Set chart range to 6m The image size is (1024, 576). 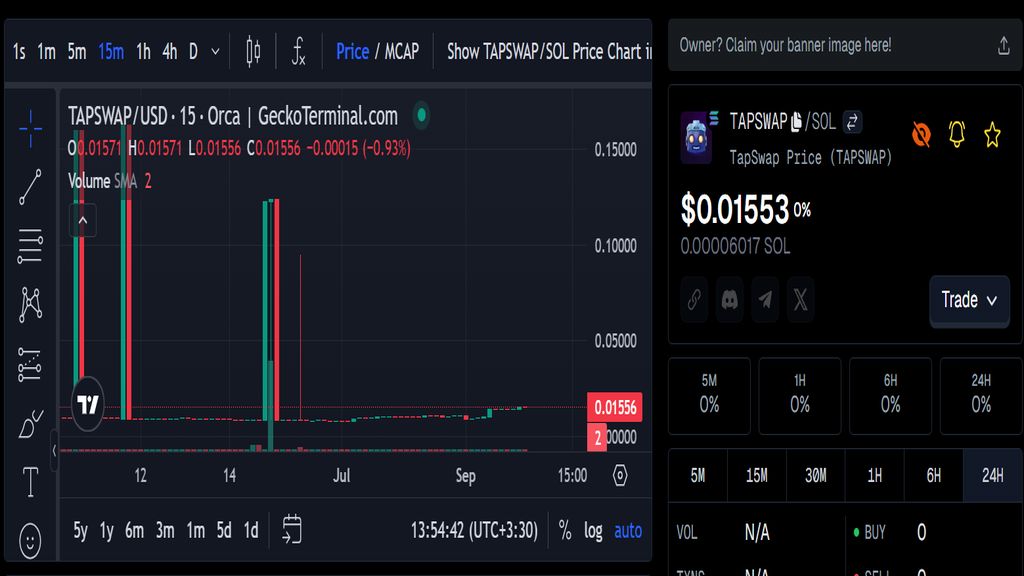(x=135, y=530)
